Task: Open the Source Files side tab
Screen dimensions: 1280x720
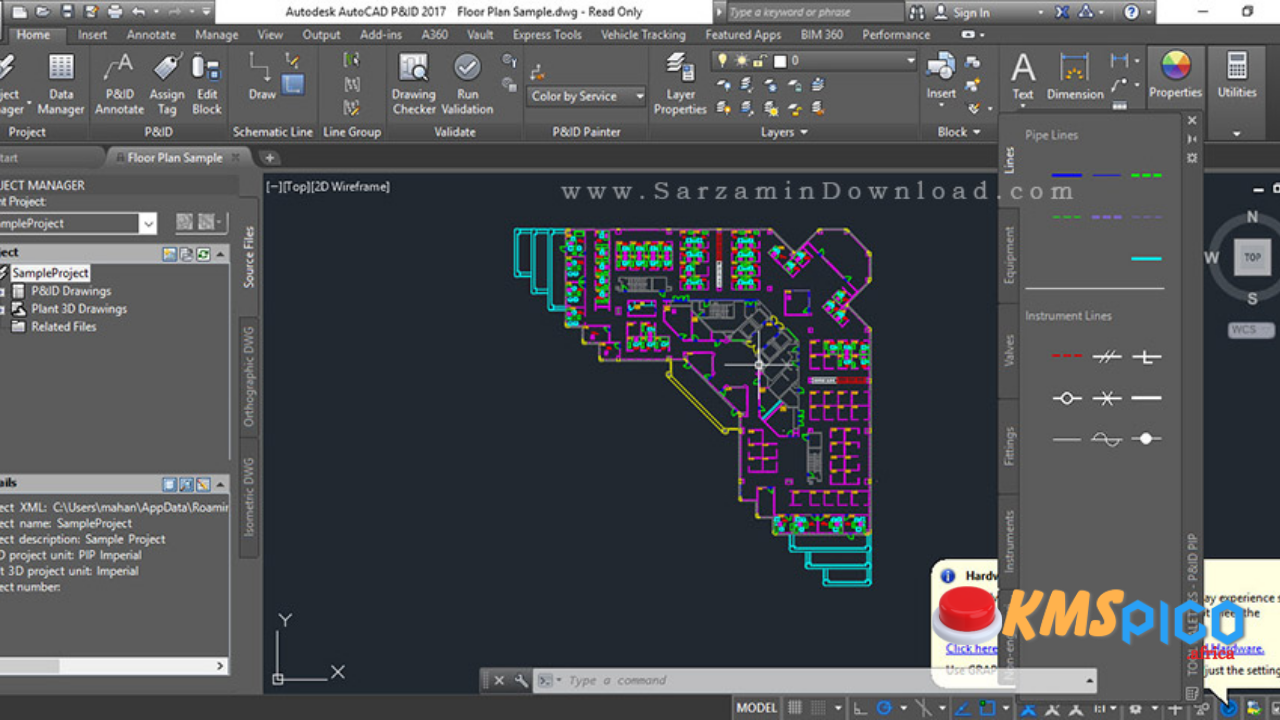Action: (249, 256)
